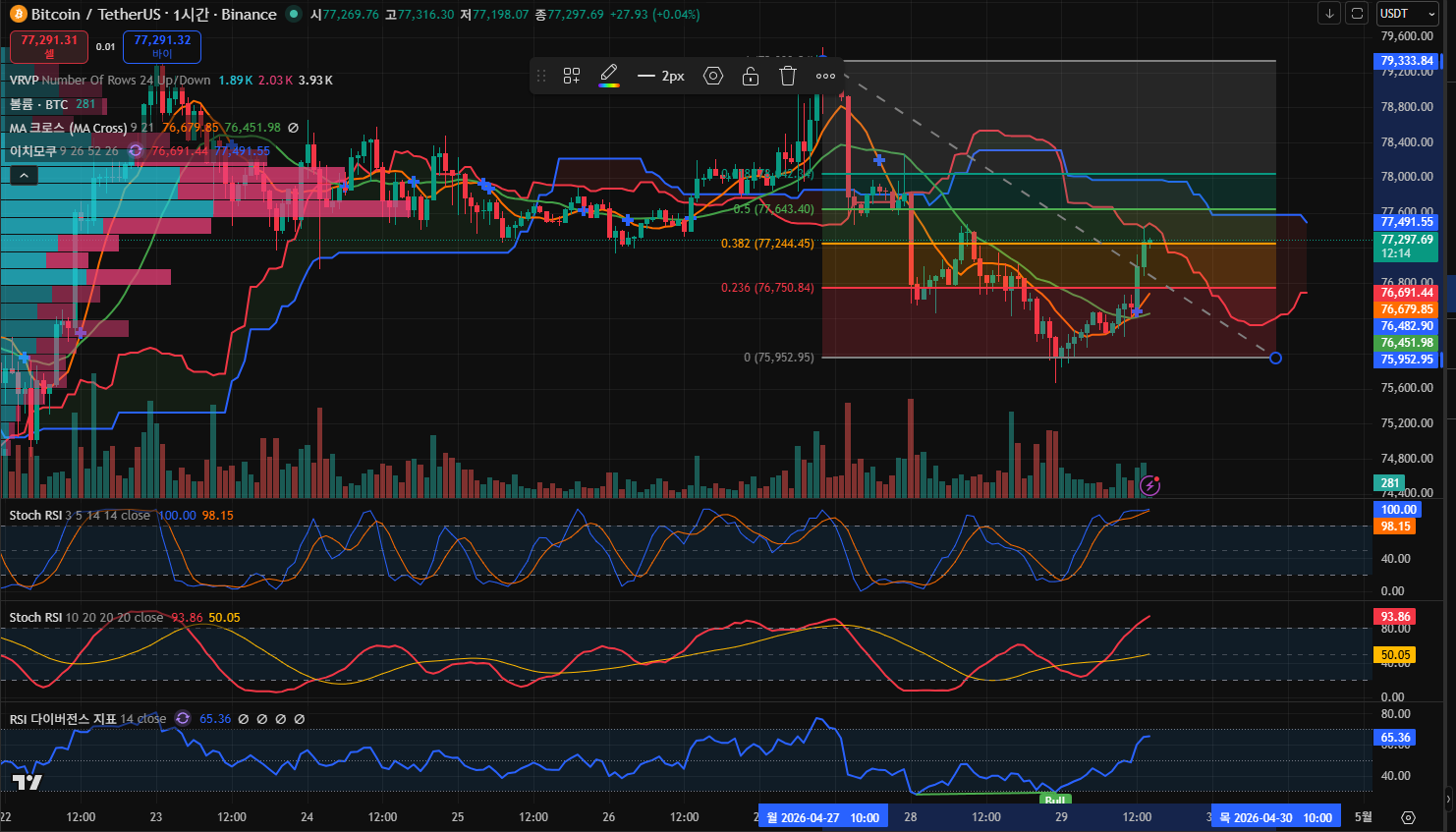Click the blue buy button 77,291.32
This screenshot has width=1456, height=832.
tap(162, 46)
